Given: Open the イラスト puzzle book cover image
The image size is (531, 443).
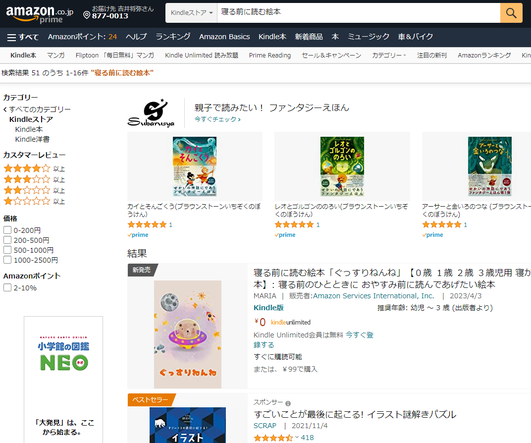Looking at the screenshot, I should 188,425.
